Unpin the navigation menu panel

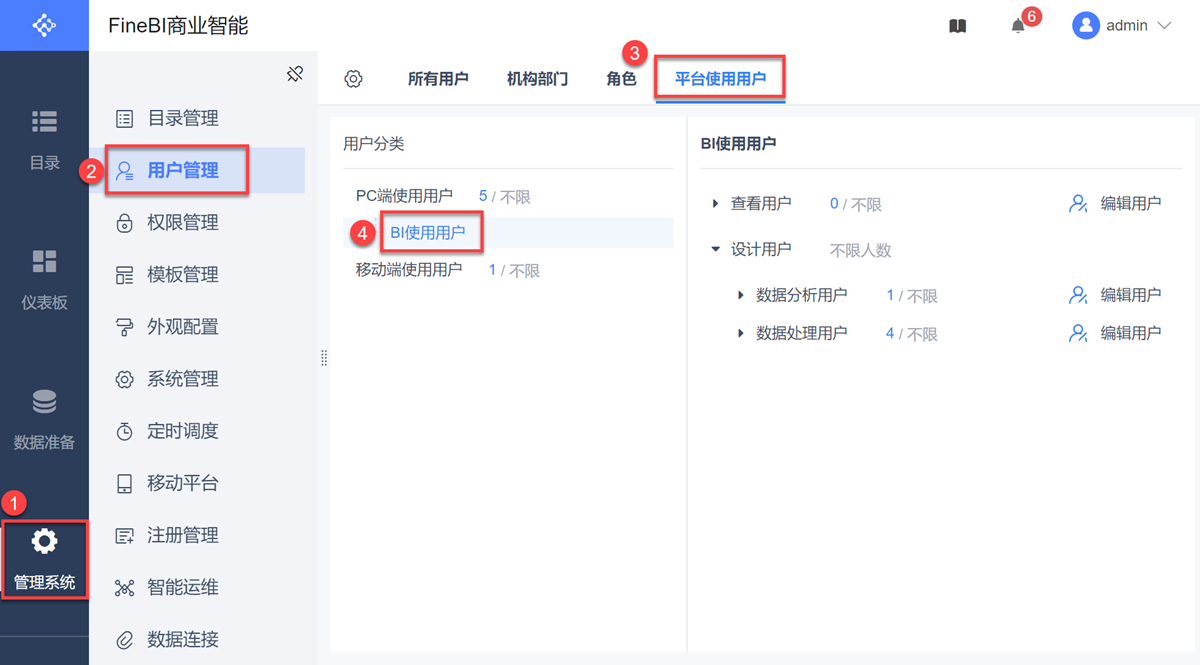[294, 74]
